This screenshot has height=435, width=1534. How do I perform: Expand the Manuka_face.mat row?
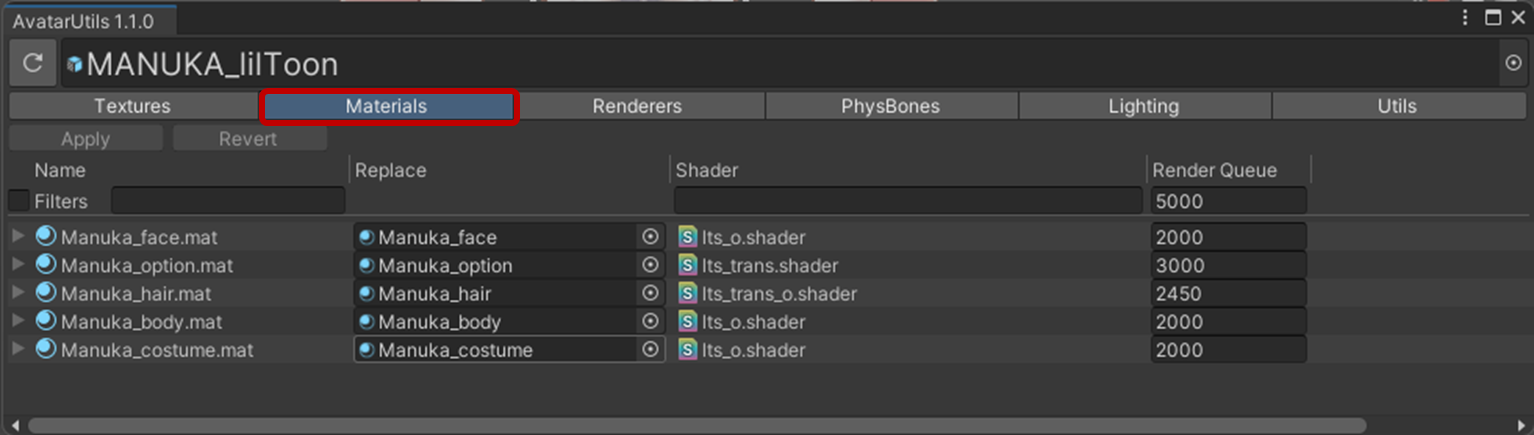coord(18,237)
